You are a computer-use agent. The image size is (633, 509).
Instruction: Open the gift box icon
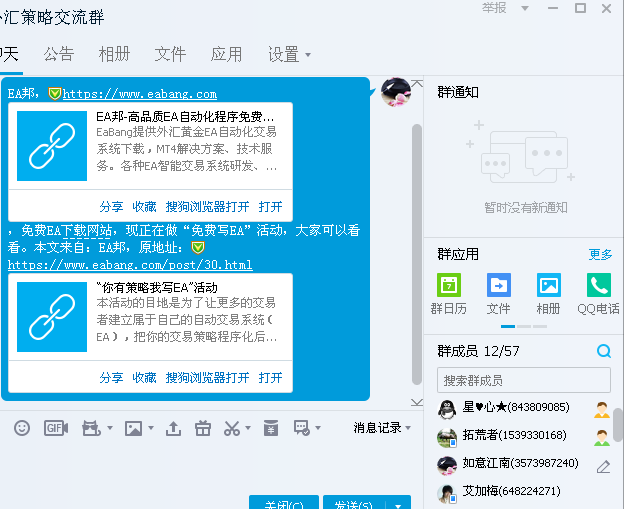pos(203,428)
